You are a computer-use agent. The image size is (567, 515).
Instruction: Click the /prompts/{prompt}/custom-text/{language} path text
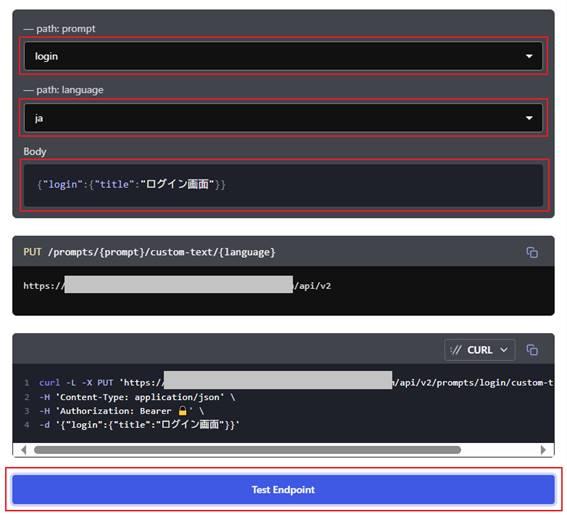pyautogui.click(x=162, y=252)
